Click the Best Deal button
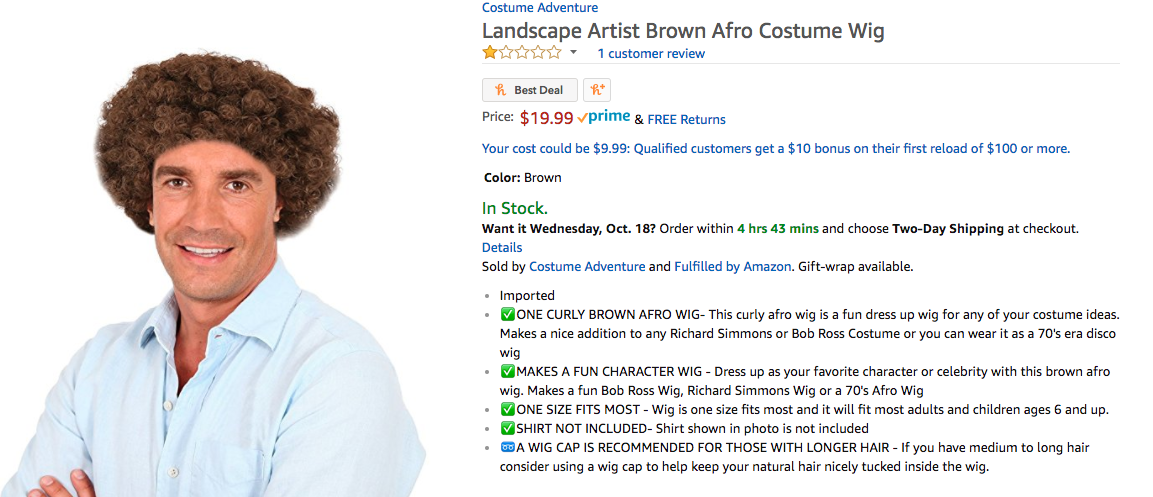The width and height of the screenshot is (1153, 497). (x=530, y=90)
